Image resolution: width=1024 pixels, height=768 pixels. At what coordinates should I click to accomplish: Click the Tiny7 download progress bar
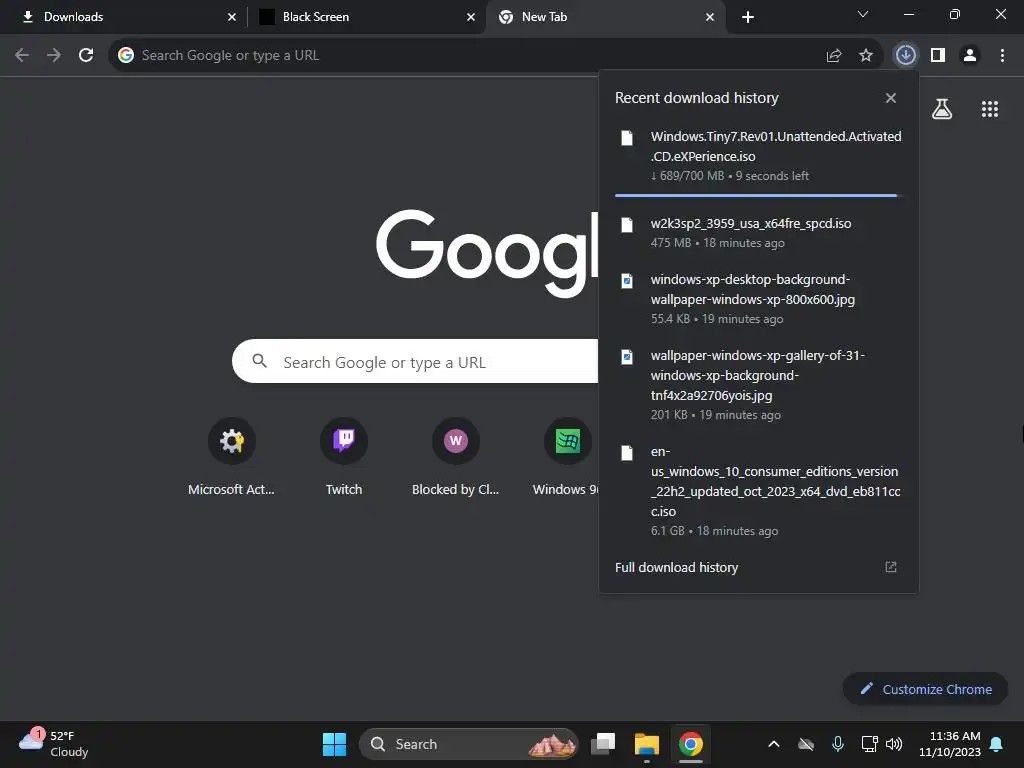(759, 195)
